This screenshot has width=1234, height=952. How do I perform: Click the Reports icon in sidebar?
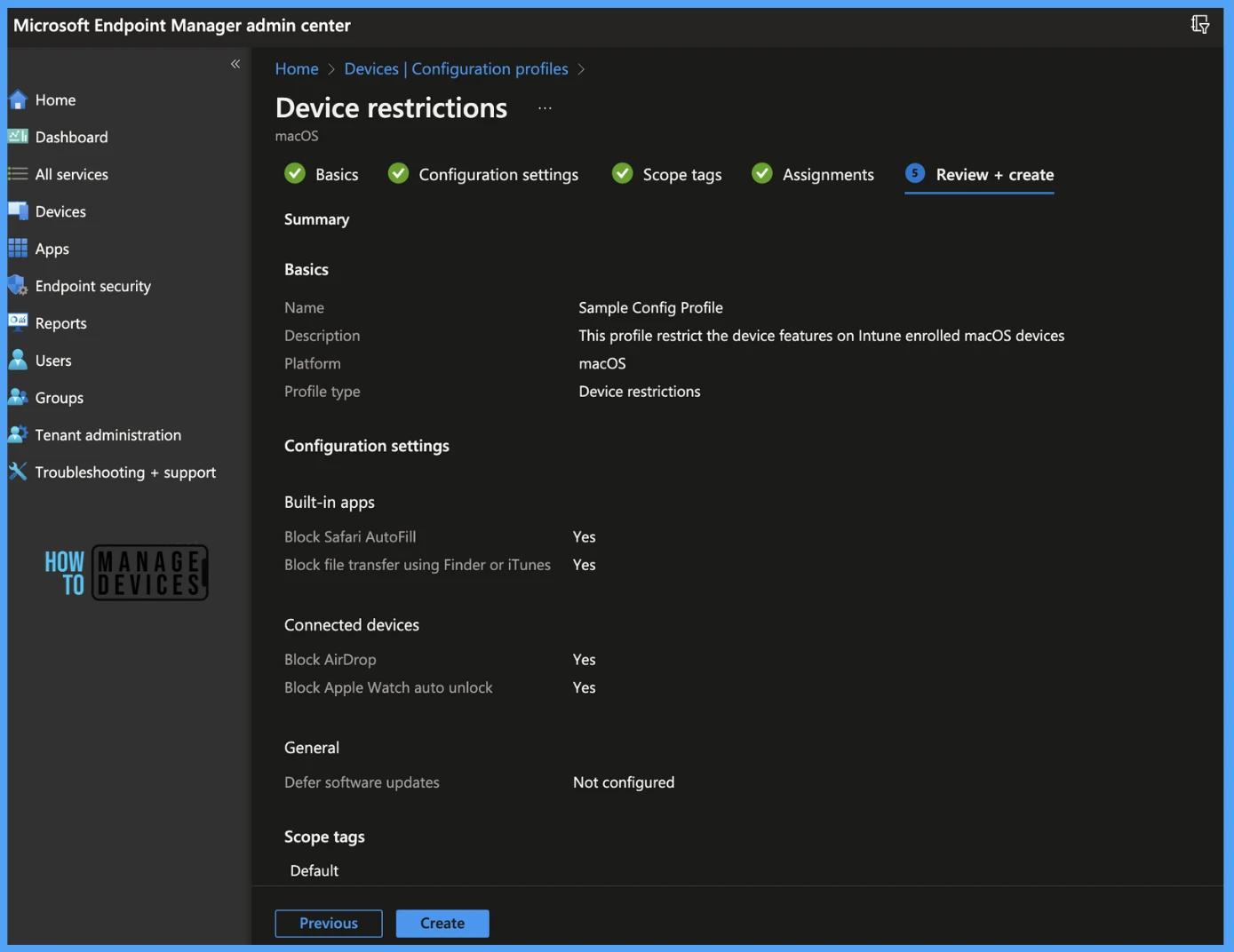point(18,322)
